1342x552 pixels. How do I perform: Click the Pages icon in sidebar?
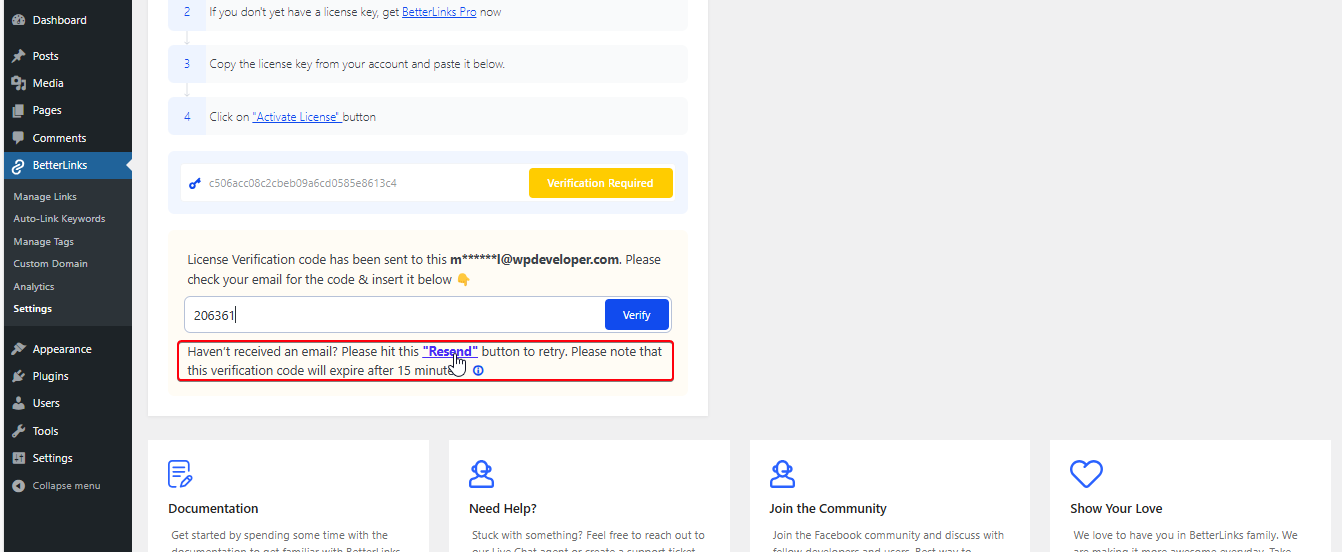[18, 110]
